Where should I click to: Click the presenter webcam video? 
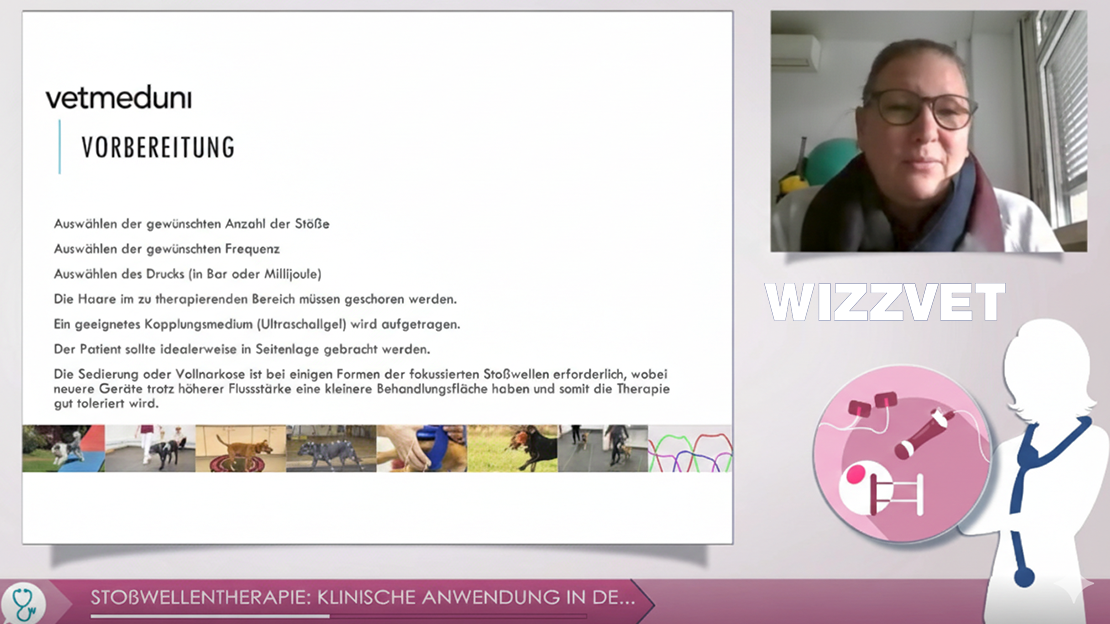coord(928,131)
